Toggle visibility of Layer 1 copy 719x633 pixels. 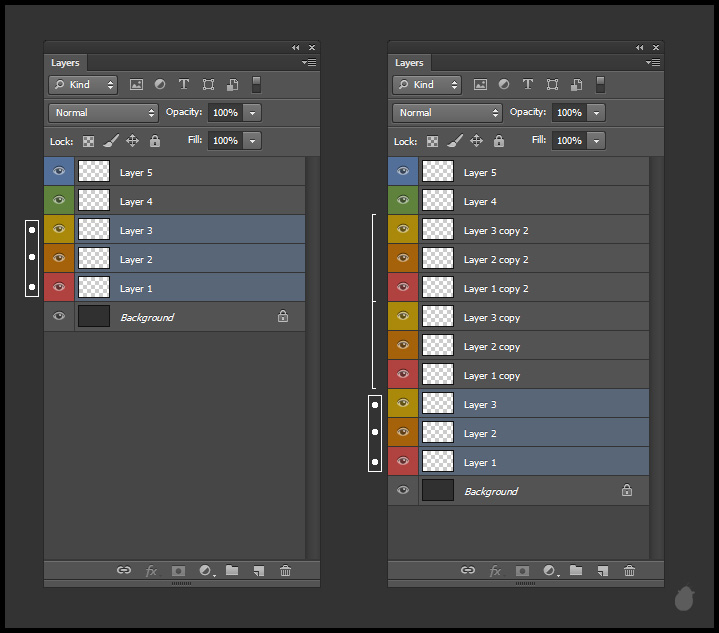click(x=403, y=375)
